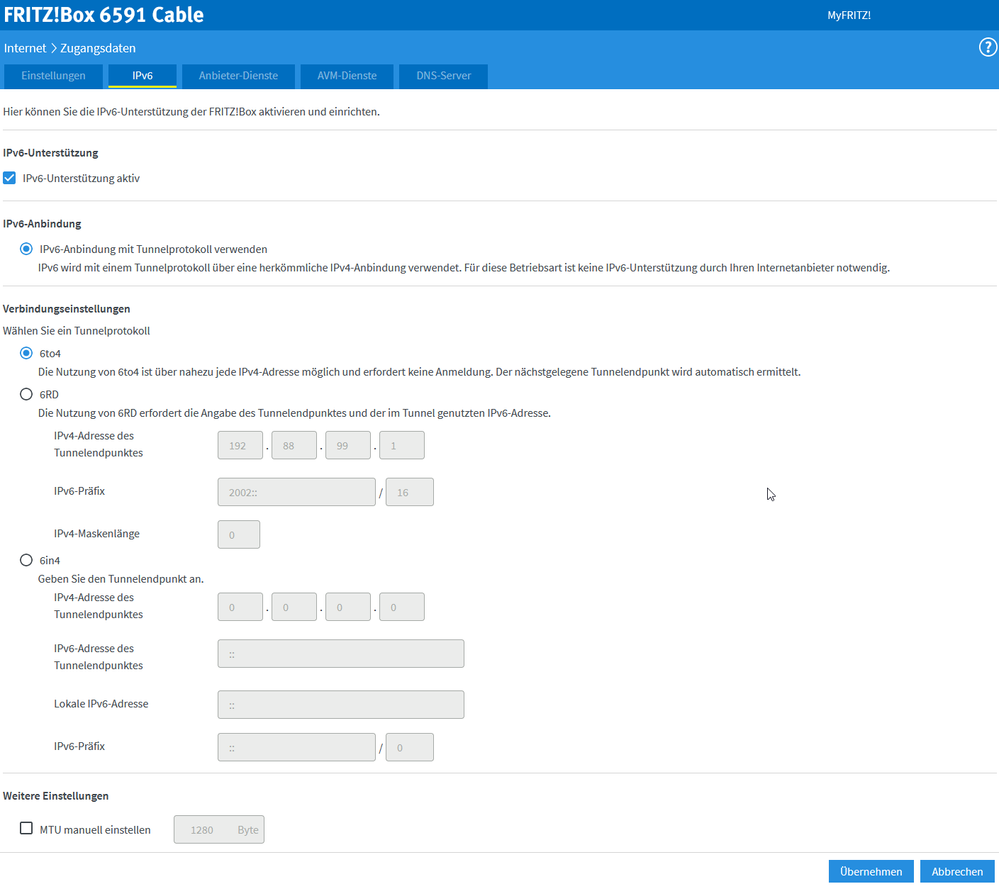The image size is (999, 886).
Task: Enable MTU manuell einstellen checkbox
Action: pos(26,829)
